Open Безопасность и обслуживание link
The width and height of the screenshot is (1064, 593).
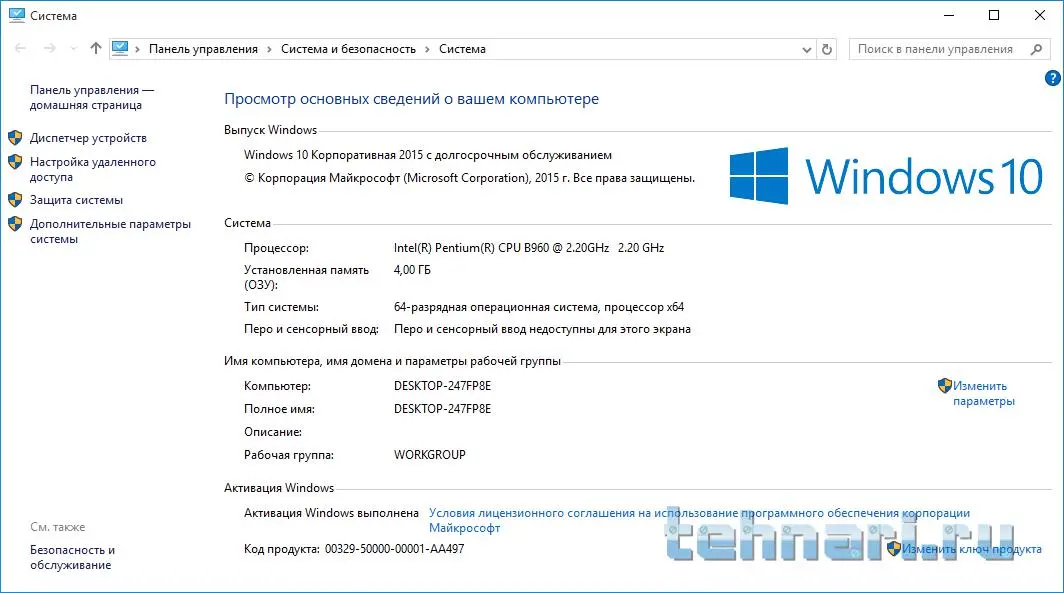[72, 557]
